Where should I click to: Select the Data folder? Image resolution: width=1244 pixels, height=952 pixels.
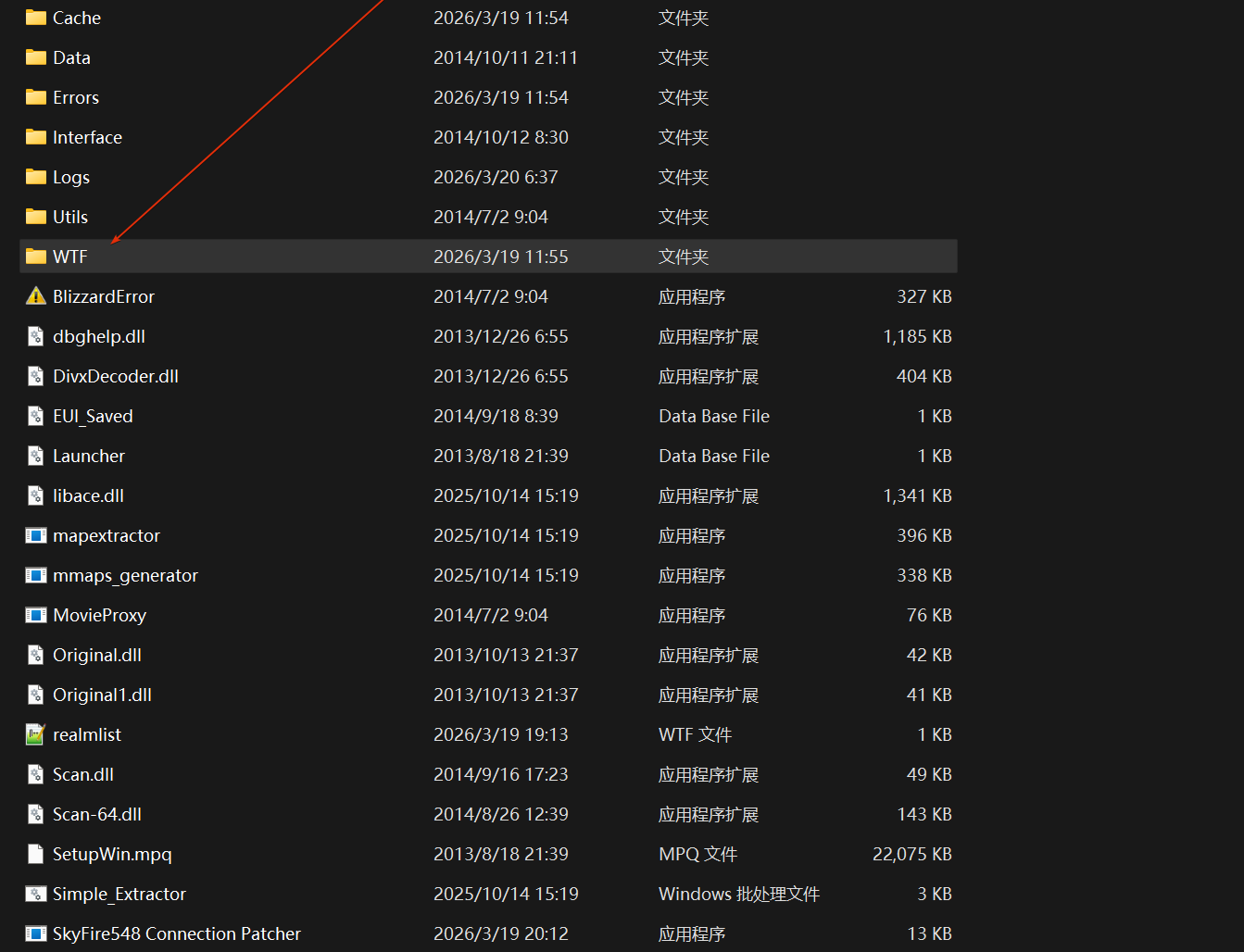tap(71, 57)
